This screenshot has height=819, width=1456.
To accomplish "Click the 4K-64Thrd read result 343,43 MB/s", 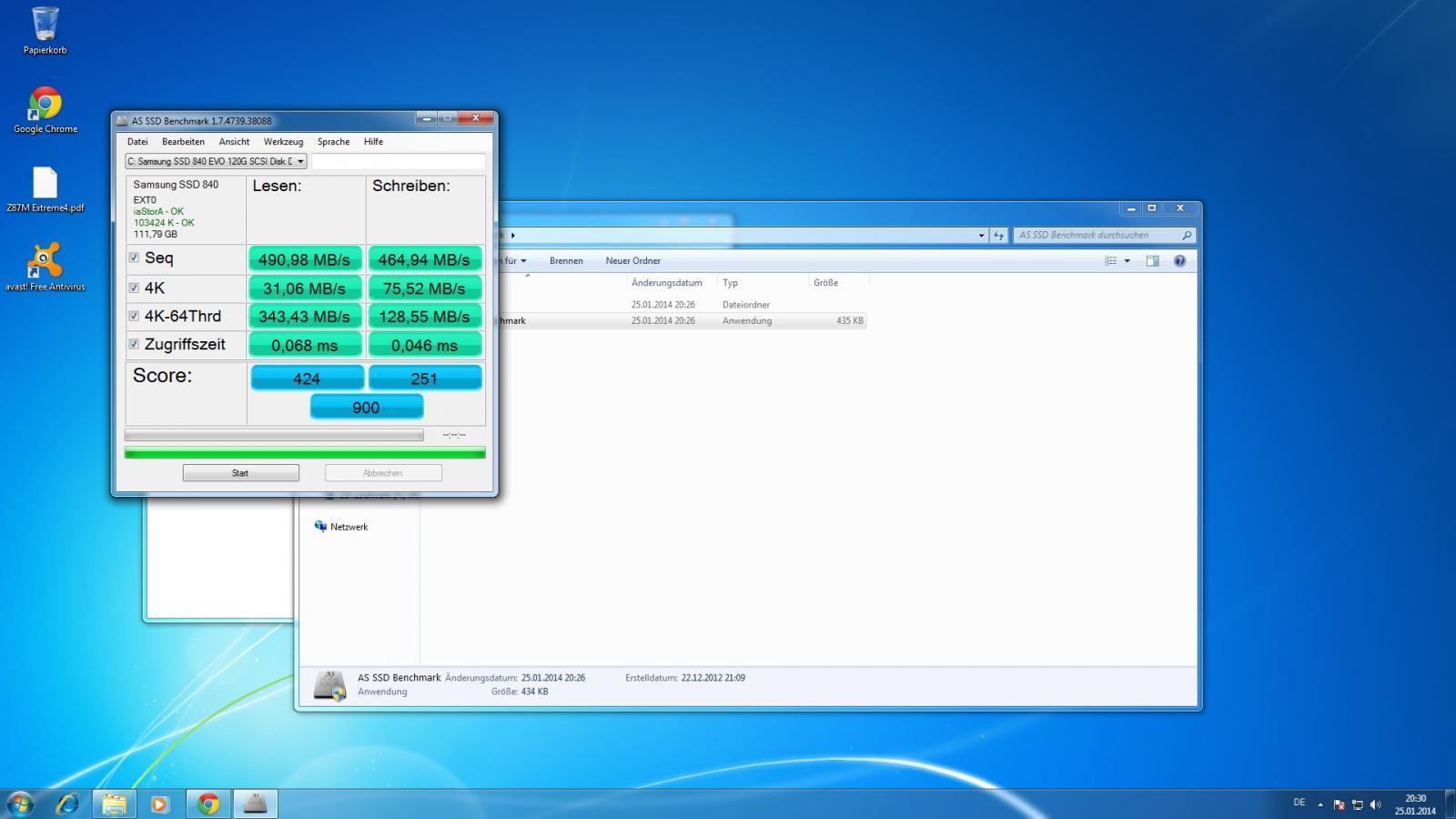I will point(305,317).
